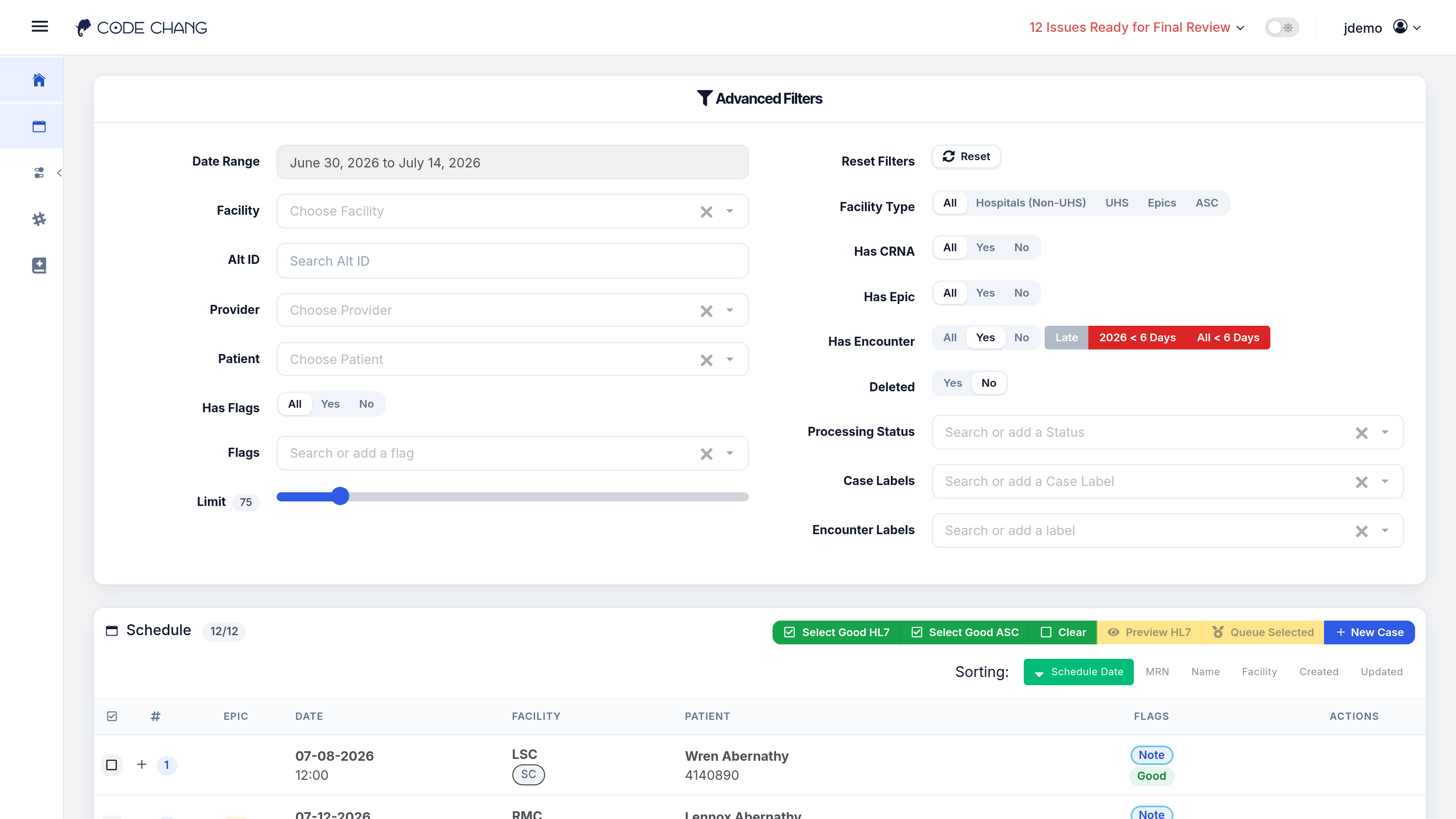Set Has Flags to No

tap(366, 404)
